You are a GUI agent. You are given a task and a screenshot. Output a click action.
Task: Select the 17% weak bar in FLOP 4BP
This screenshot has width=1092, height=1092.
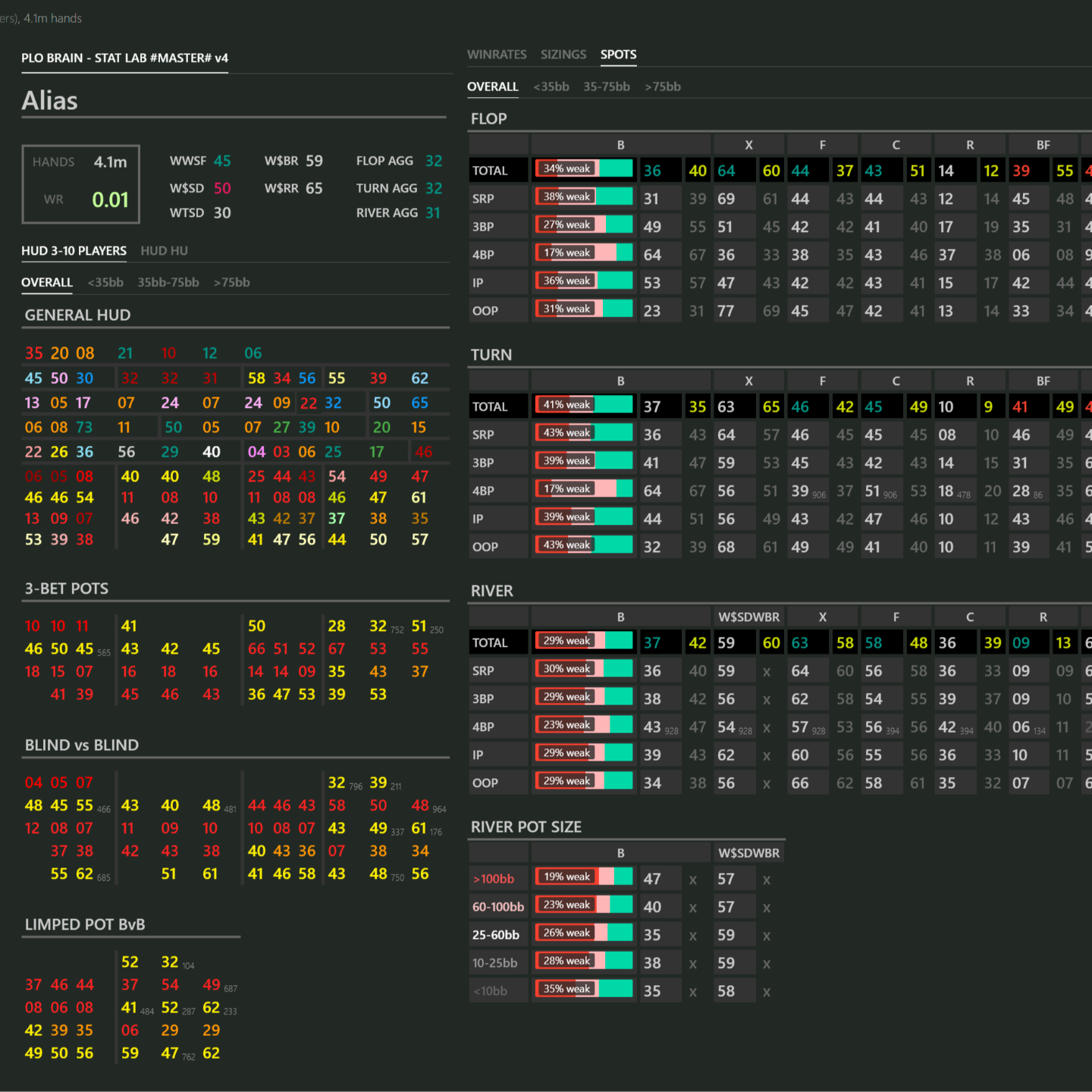[x=583, y=253]
